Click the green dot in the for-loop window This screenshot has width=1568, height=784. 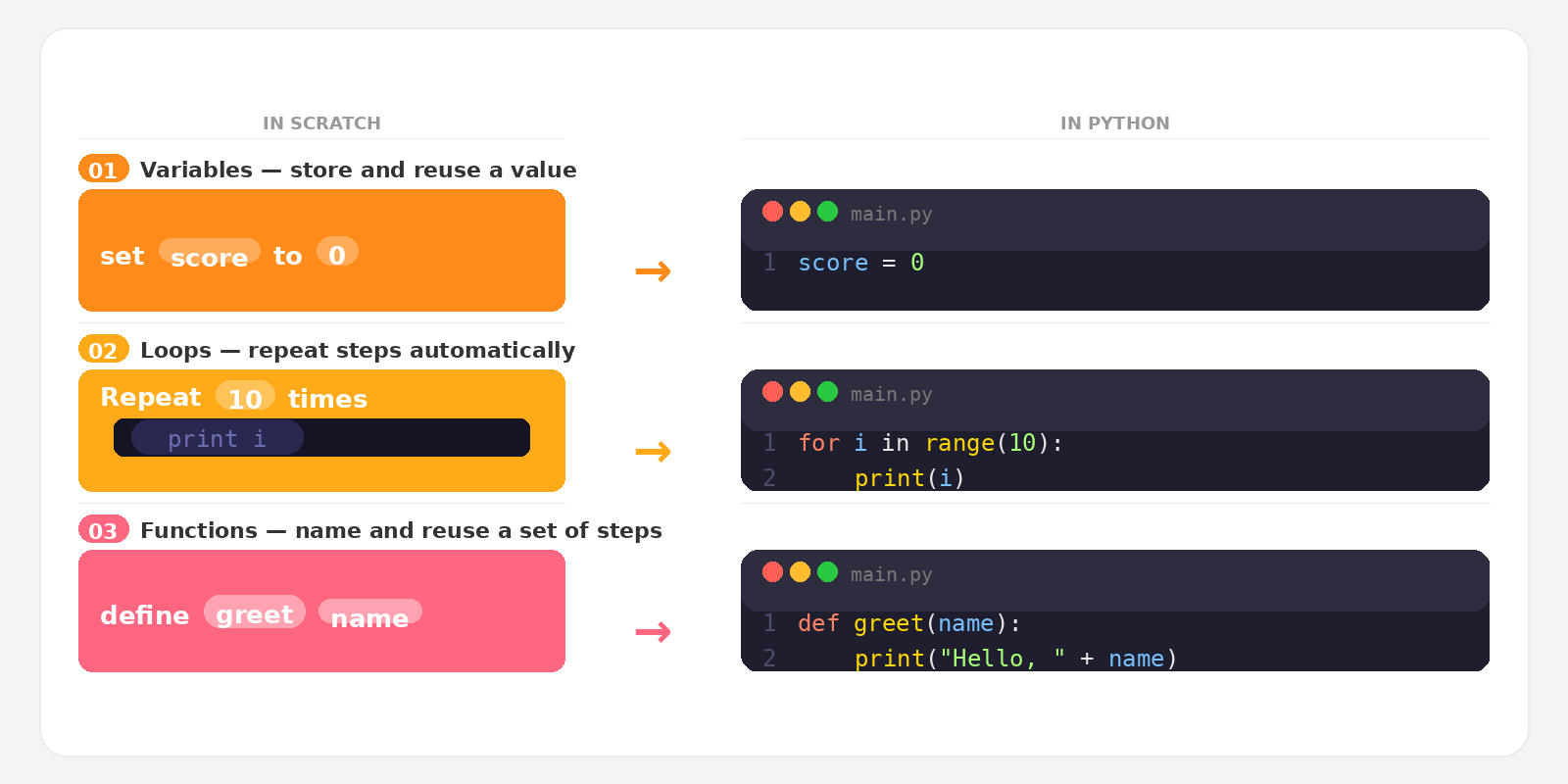[827, 392]
